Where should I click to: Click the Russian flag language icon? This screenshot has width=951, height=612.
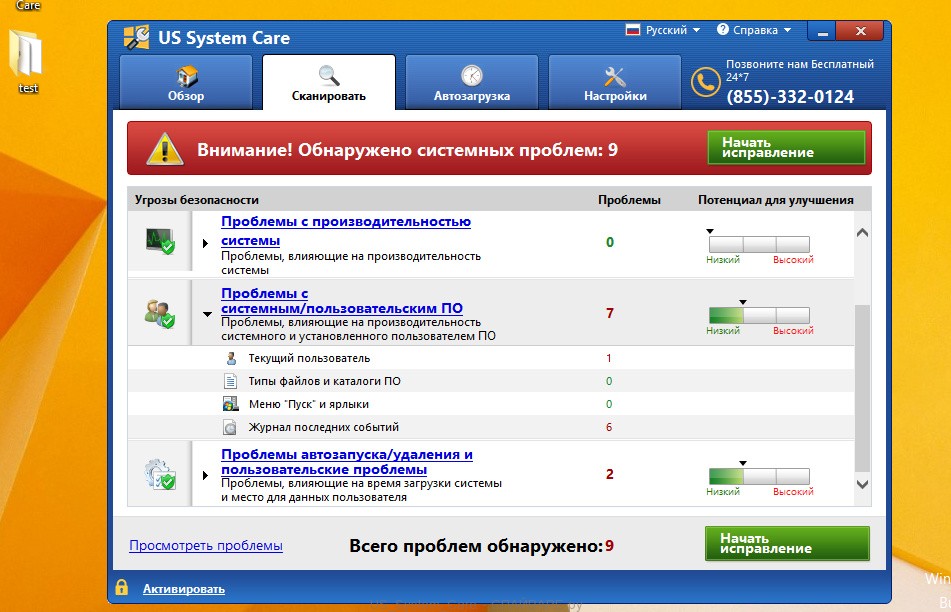[x=633, y=30]
